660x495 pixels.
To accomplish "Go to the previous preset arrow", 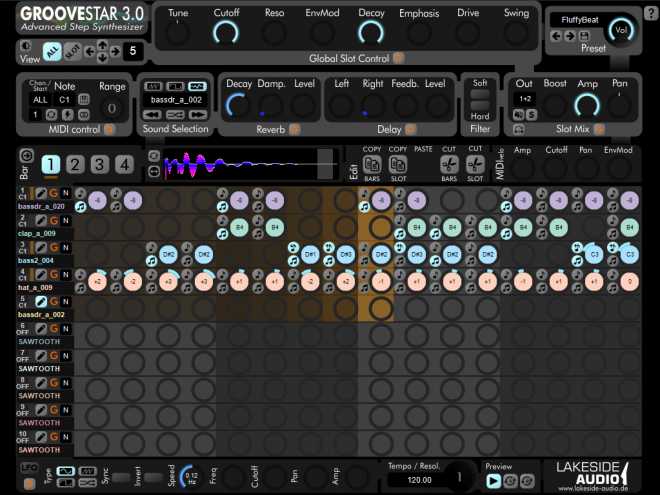I will pos(556,36).
